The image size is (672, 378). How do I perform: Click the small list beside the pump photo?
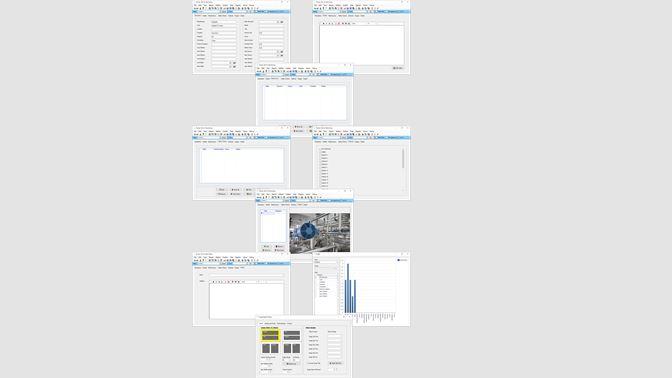click(x=273, y=226)
